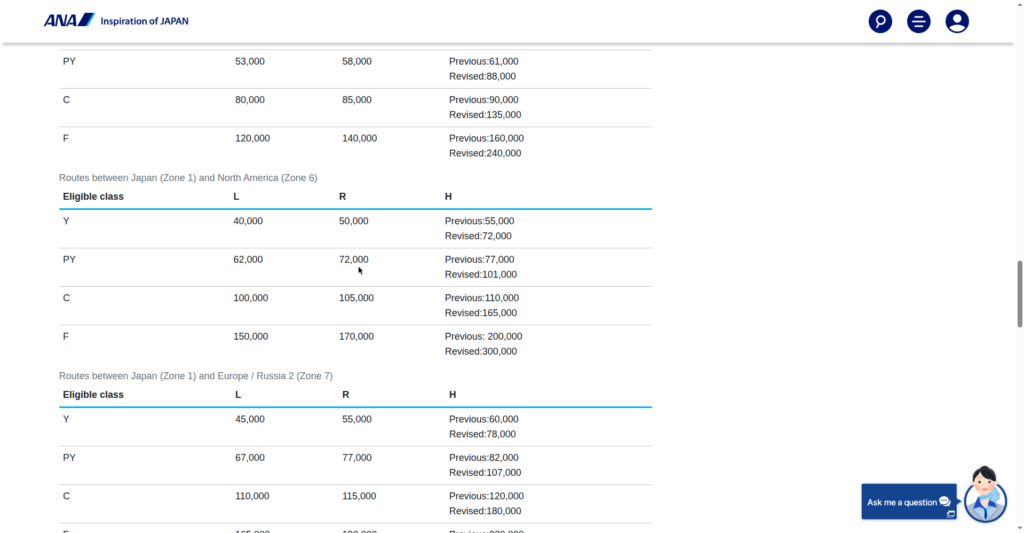Viewport: 1024px width, 533px height.
Task: Select Zone 6 Y class L value 40,000
Action: pyautogui.click(x=248, y=221)
